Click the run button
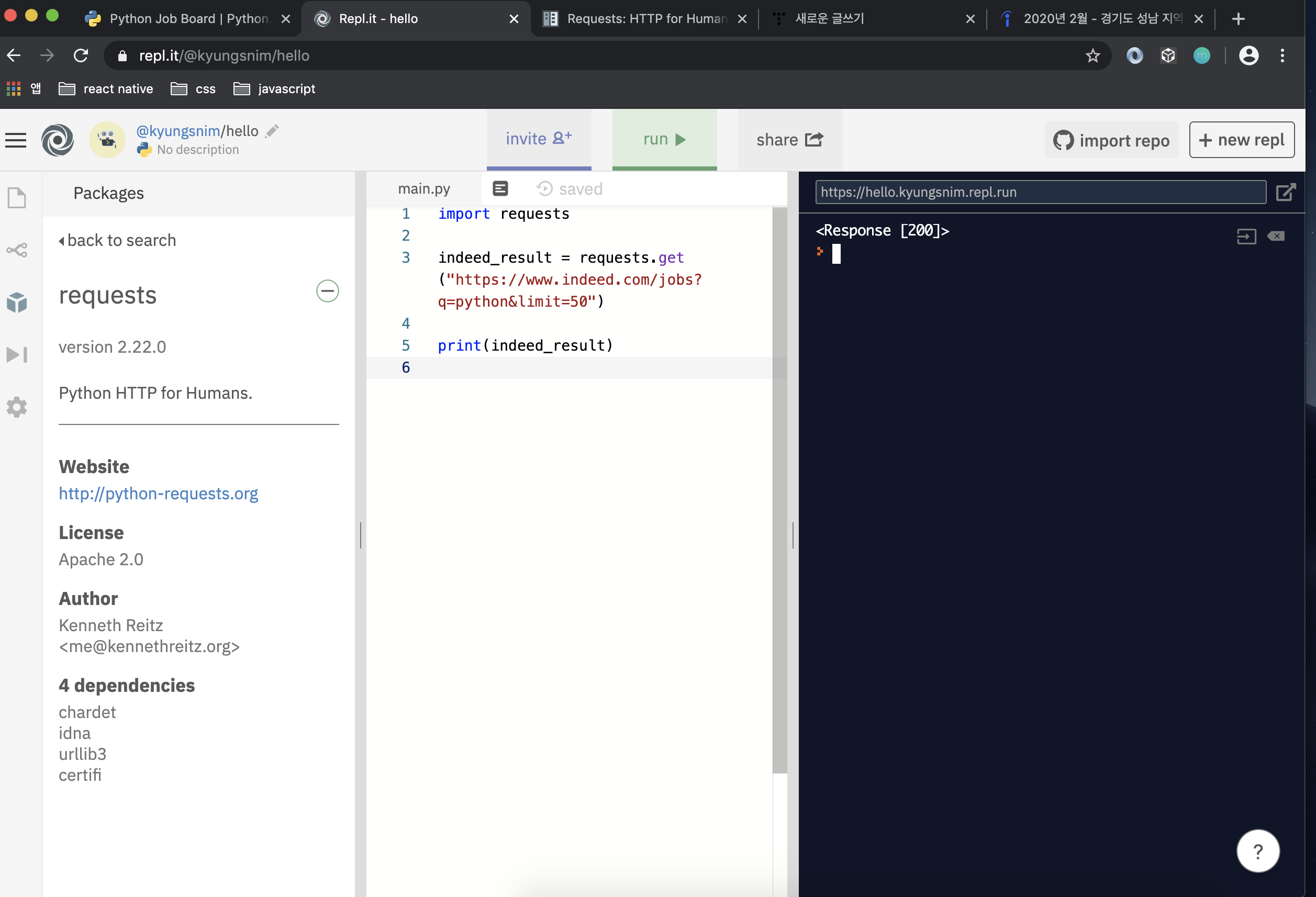 coord(664,139)
